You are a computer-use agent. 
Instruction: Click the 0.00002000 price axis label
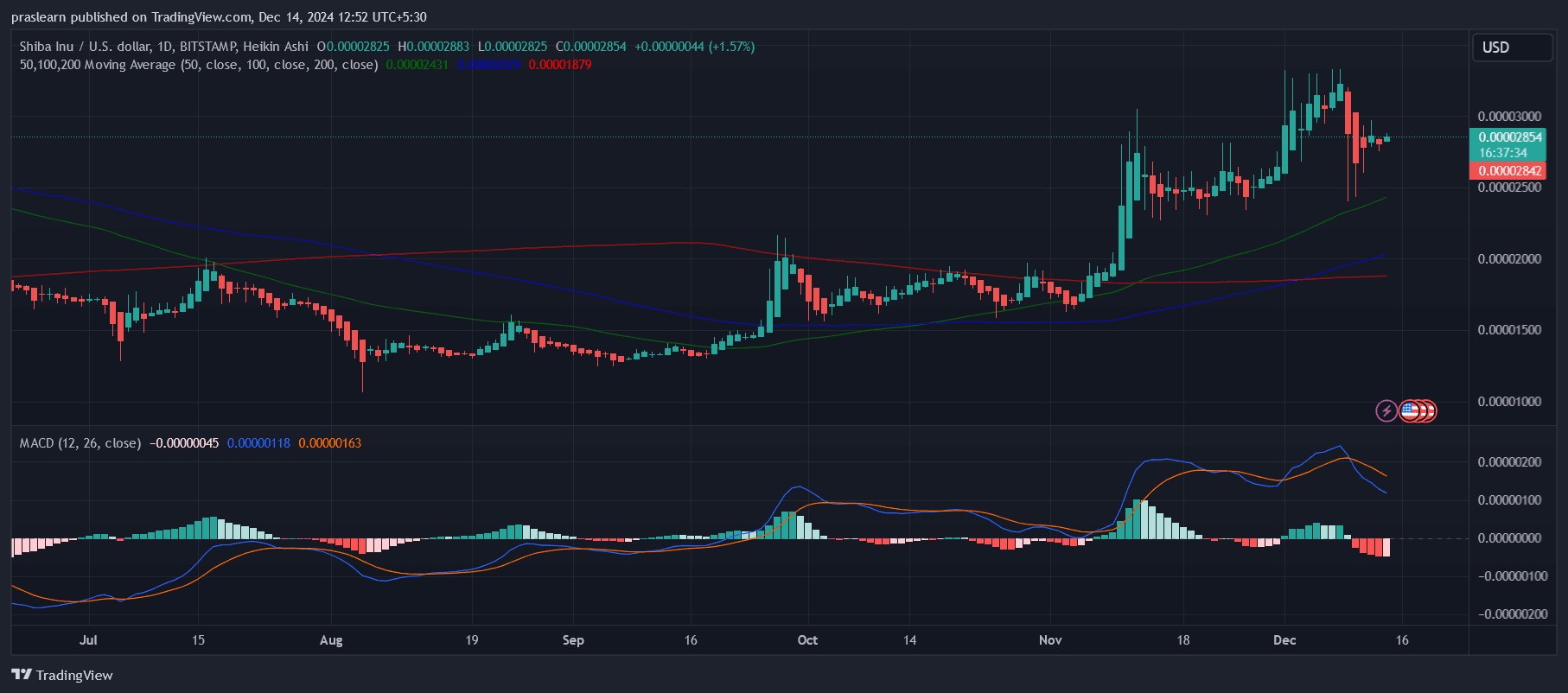pyautogui.click(x=1509, y=259)
